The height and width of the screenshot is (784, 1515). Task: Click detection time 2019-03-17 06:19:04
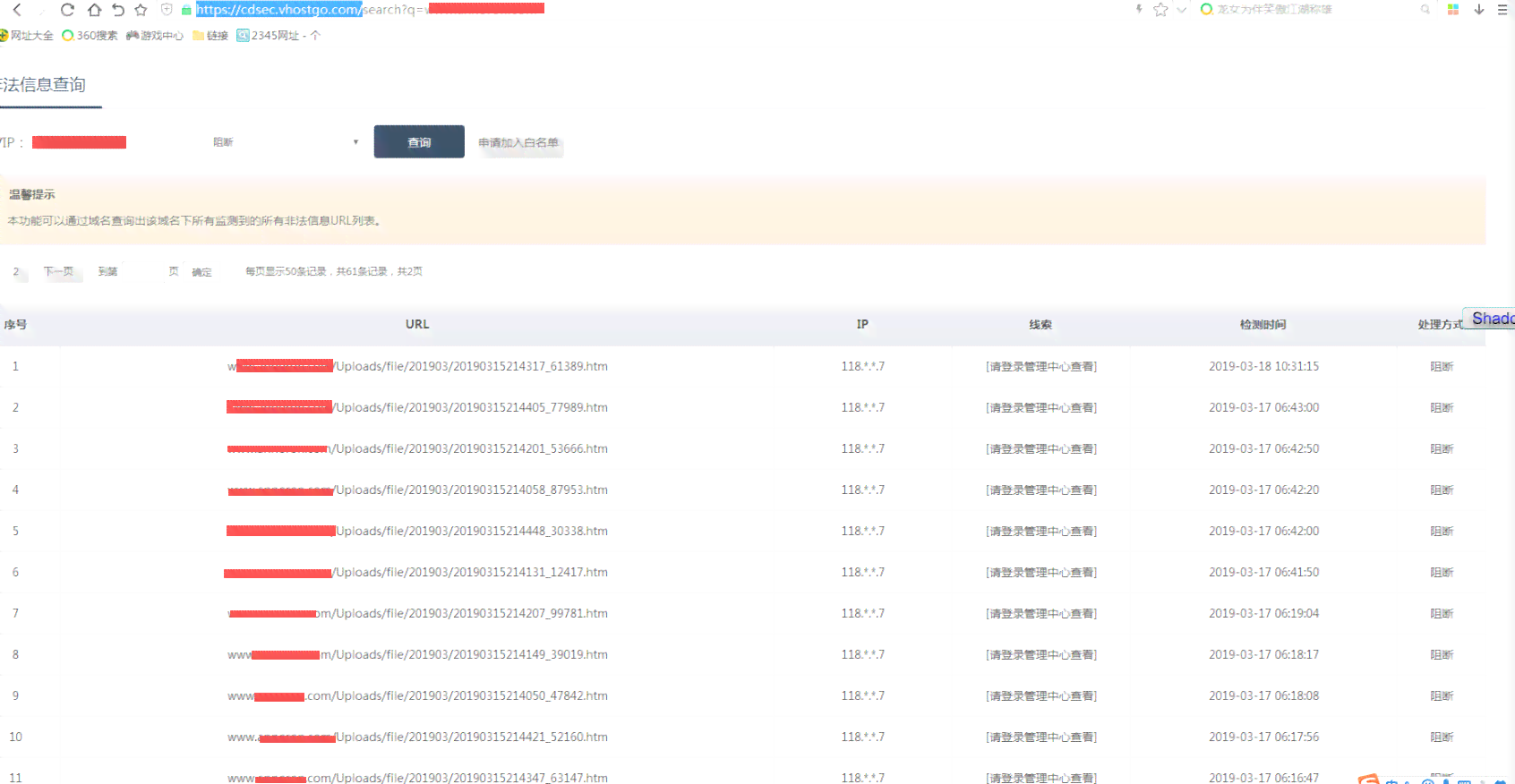click(1263, 613)
